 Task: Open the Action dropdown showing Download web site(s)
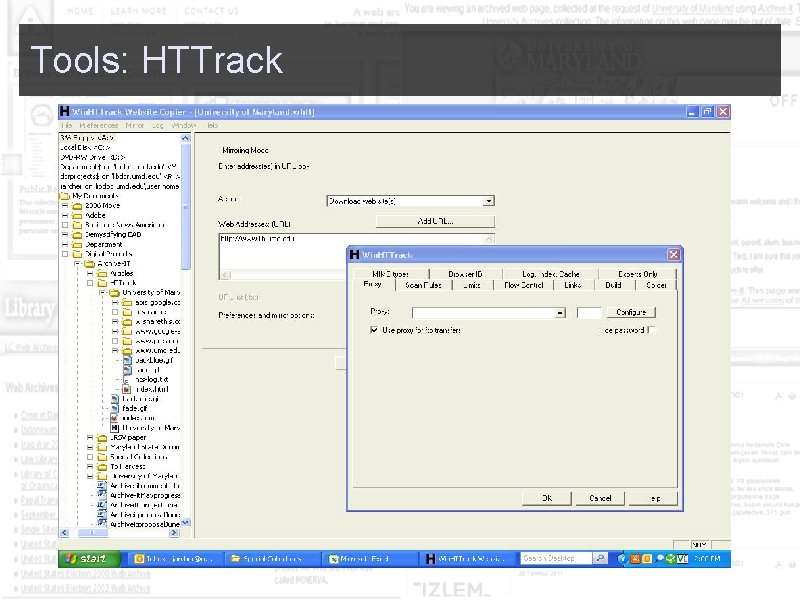point(488,201)
